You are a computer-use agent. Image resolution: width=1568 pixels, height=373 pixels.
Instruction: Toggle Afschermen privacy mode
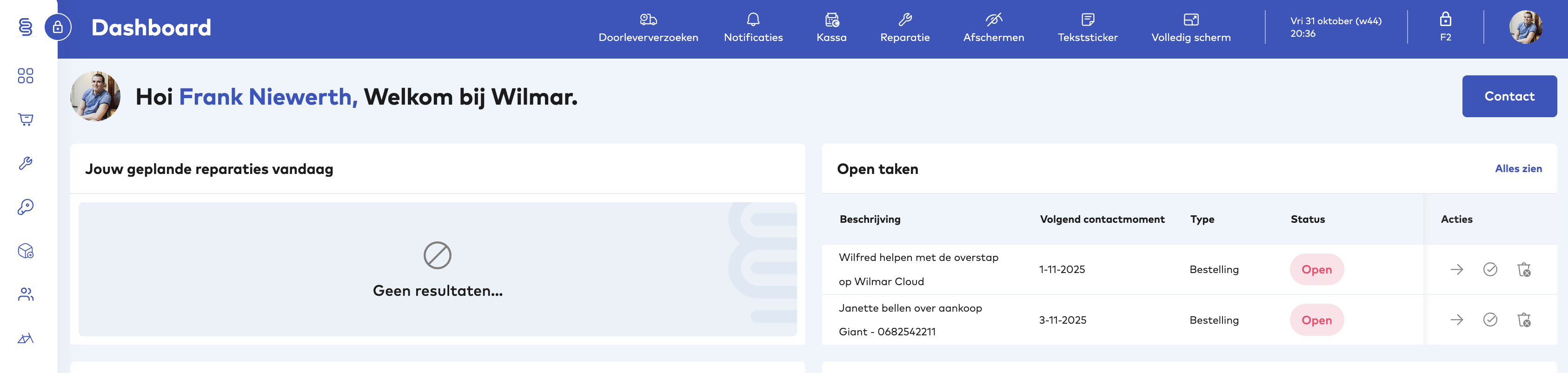(993, 28)
